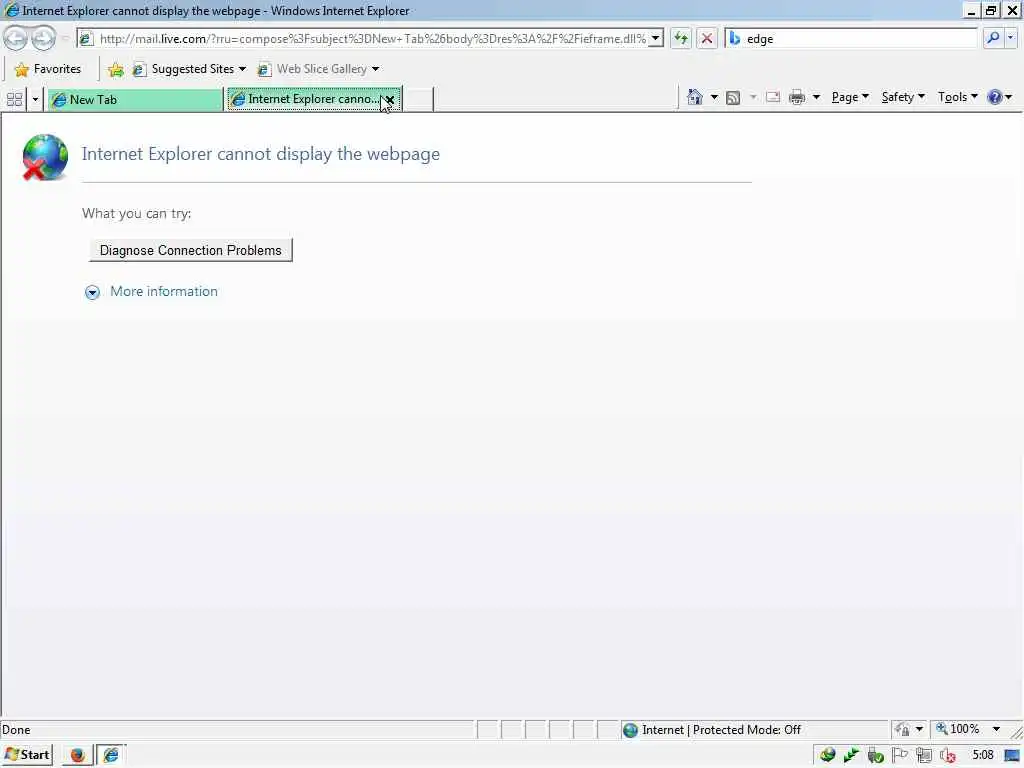The width and height of the screenshot is (1024, 768).
Task: Click the Home icon in command bar
Action: click(x=694, y=97)
